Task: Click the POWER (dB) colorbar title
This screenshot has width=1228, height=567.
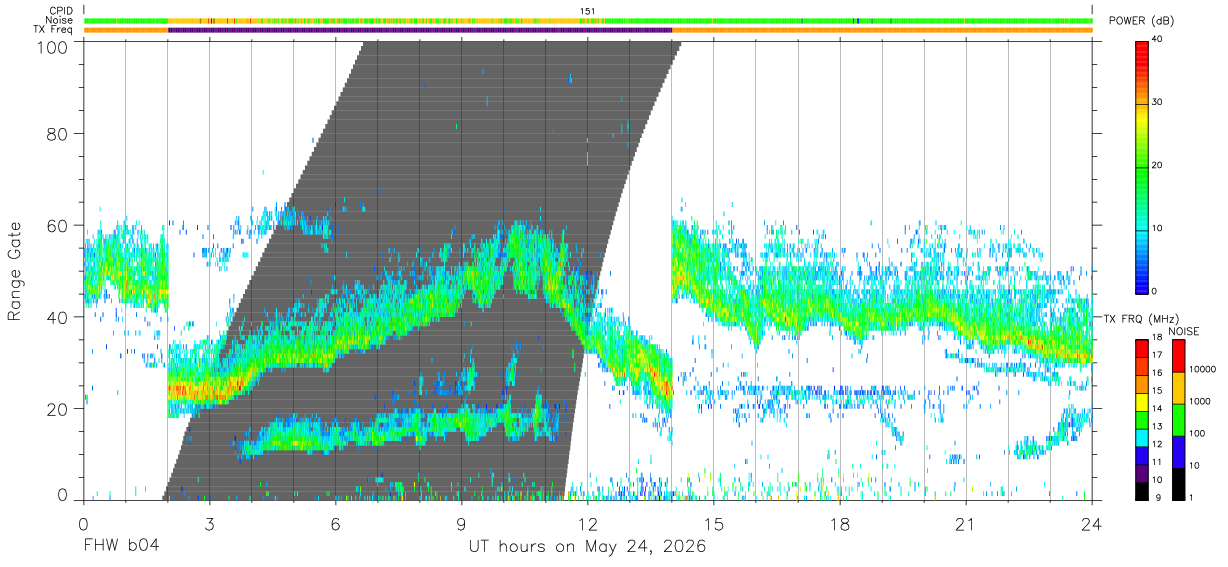Action: [1142, 21]
